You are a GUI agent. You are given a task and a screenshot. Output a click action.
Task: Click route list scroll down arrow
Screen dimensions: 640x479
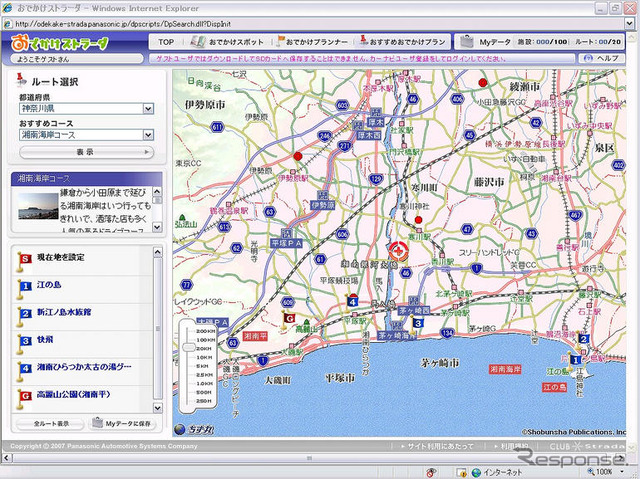[x=157, y=408]
